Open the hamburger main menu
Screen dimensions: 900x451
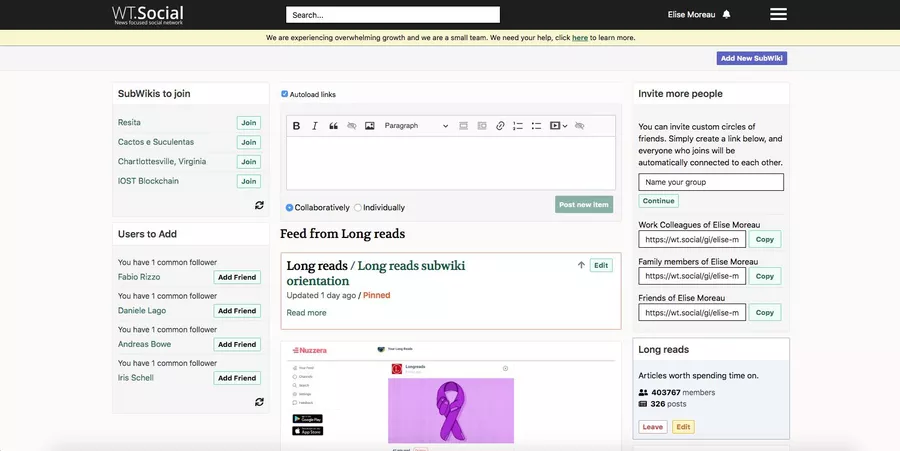point(778,14)
